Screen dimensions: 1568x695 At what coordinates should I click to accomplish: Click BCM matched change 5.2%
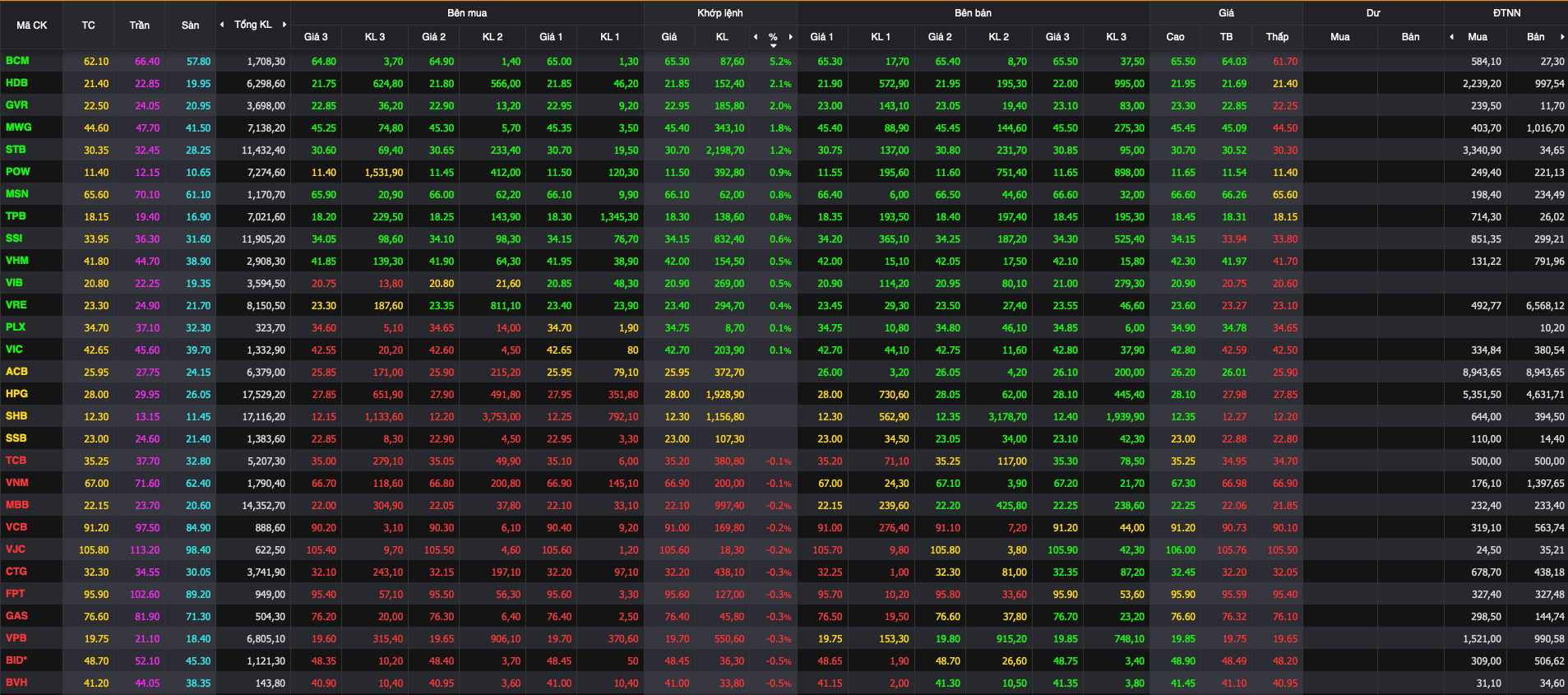pyautogui.click(x=780, y=62)
